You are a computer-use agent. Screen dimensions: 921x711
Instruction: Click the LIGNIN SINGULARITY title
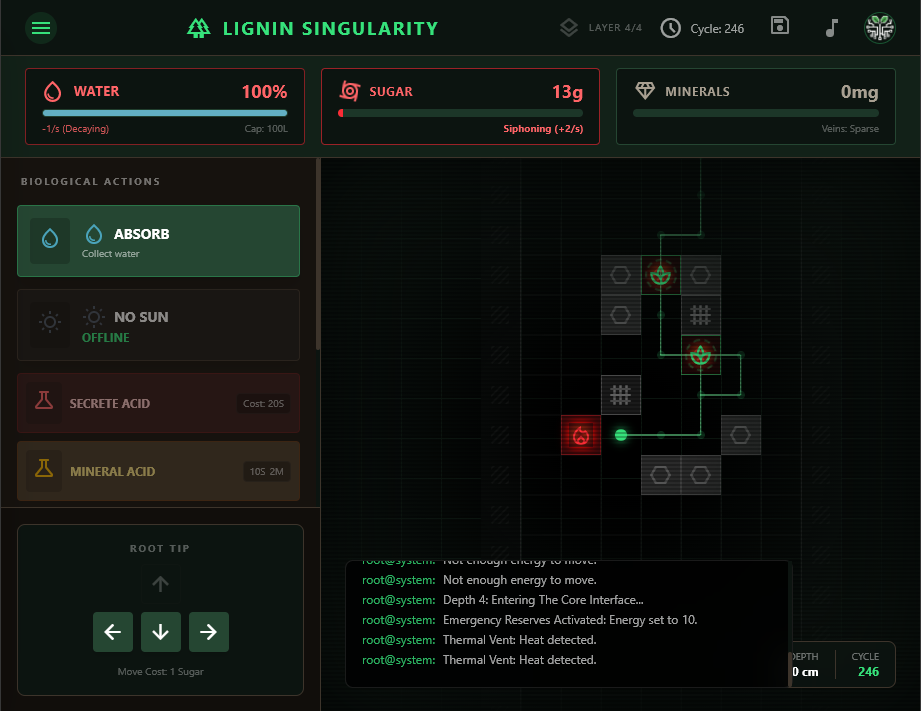tap(330, 28)
